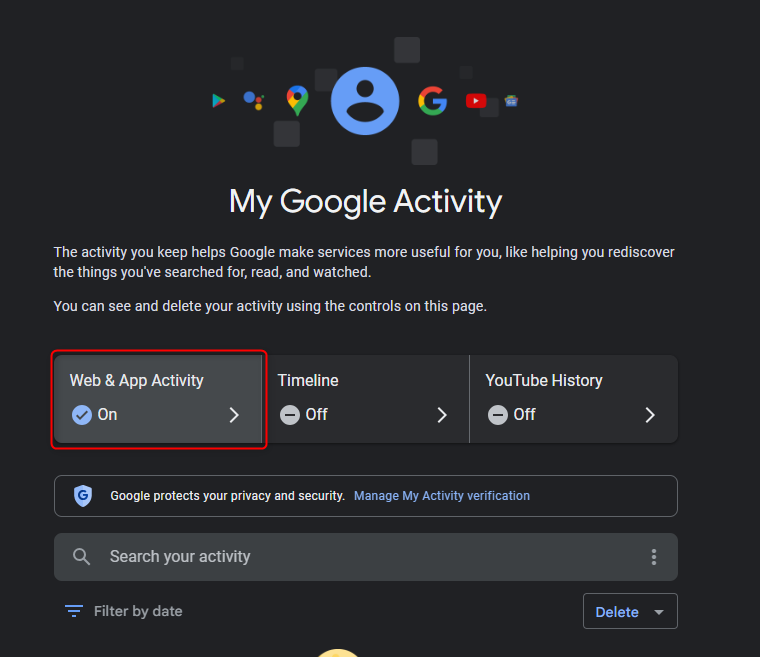
Task: Open the three-dot menu in search bar
Action: click(x=654, y=557)
